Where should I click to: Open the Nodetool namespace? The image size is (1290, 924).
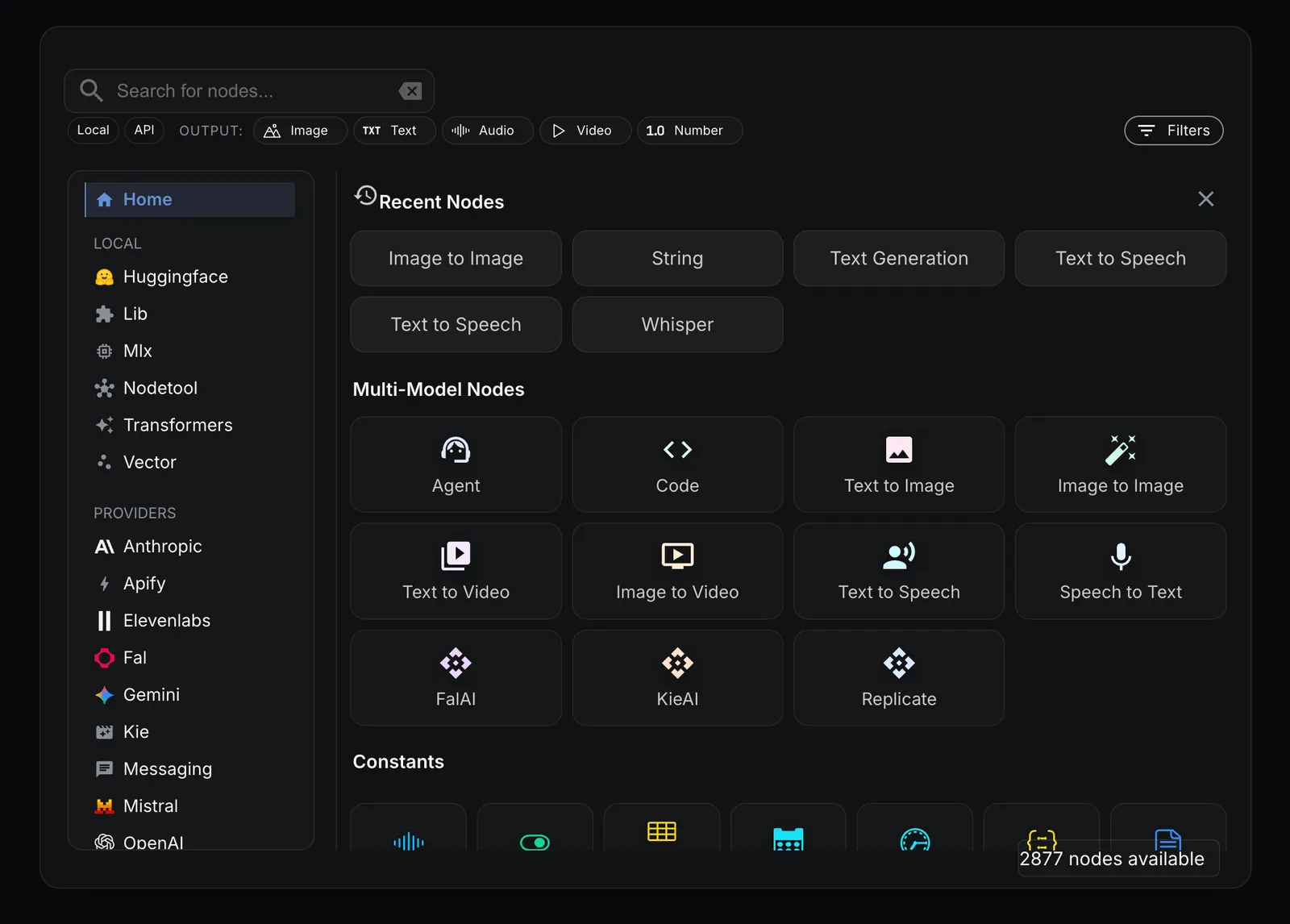[x=190, y=388]
